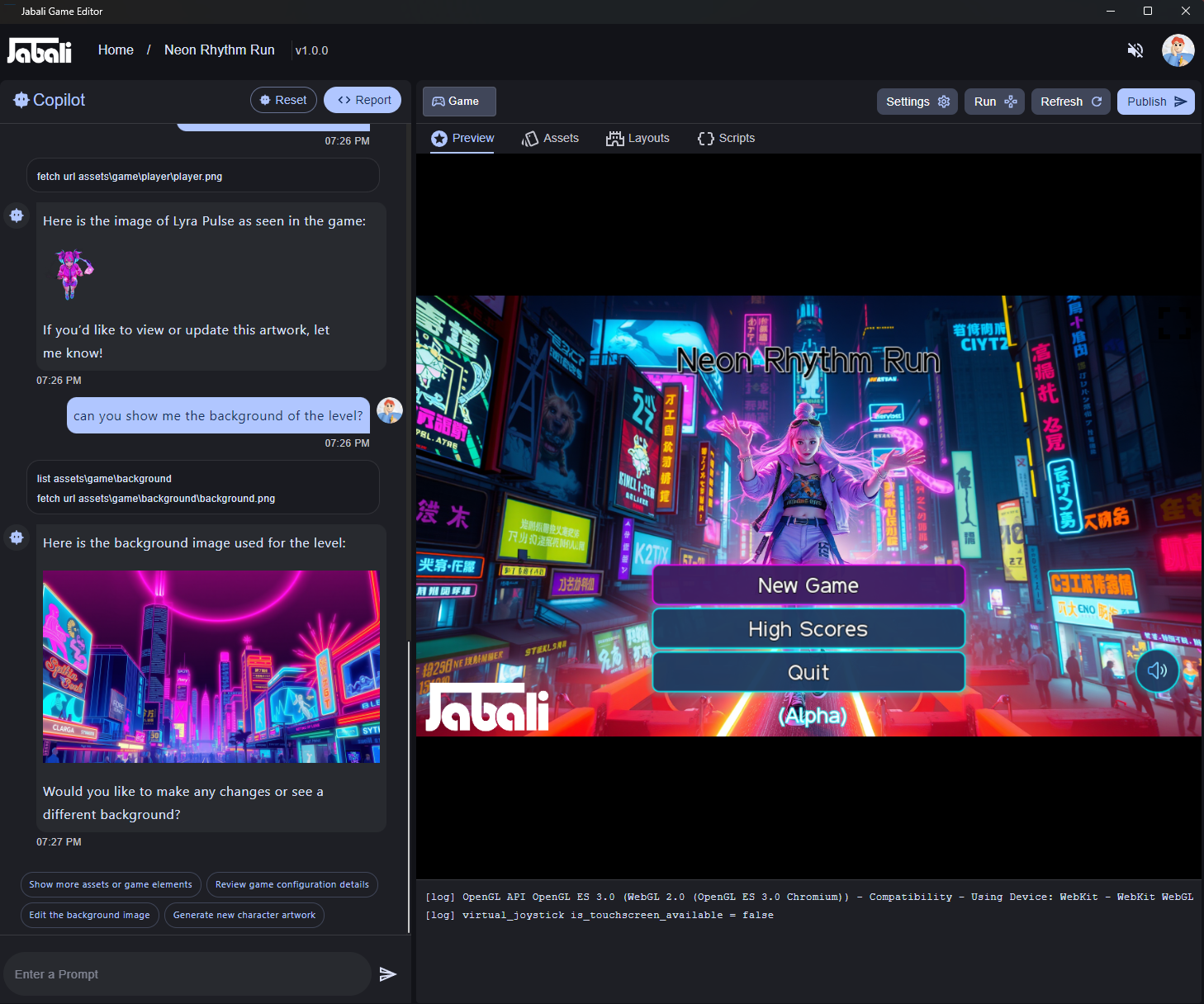
Task: Click the Refresh circular arrow icon
Action: (x=1097, y=102)
